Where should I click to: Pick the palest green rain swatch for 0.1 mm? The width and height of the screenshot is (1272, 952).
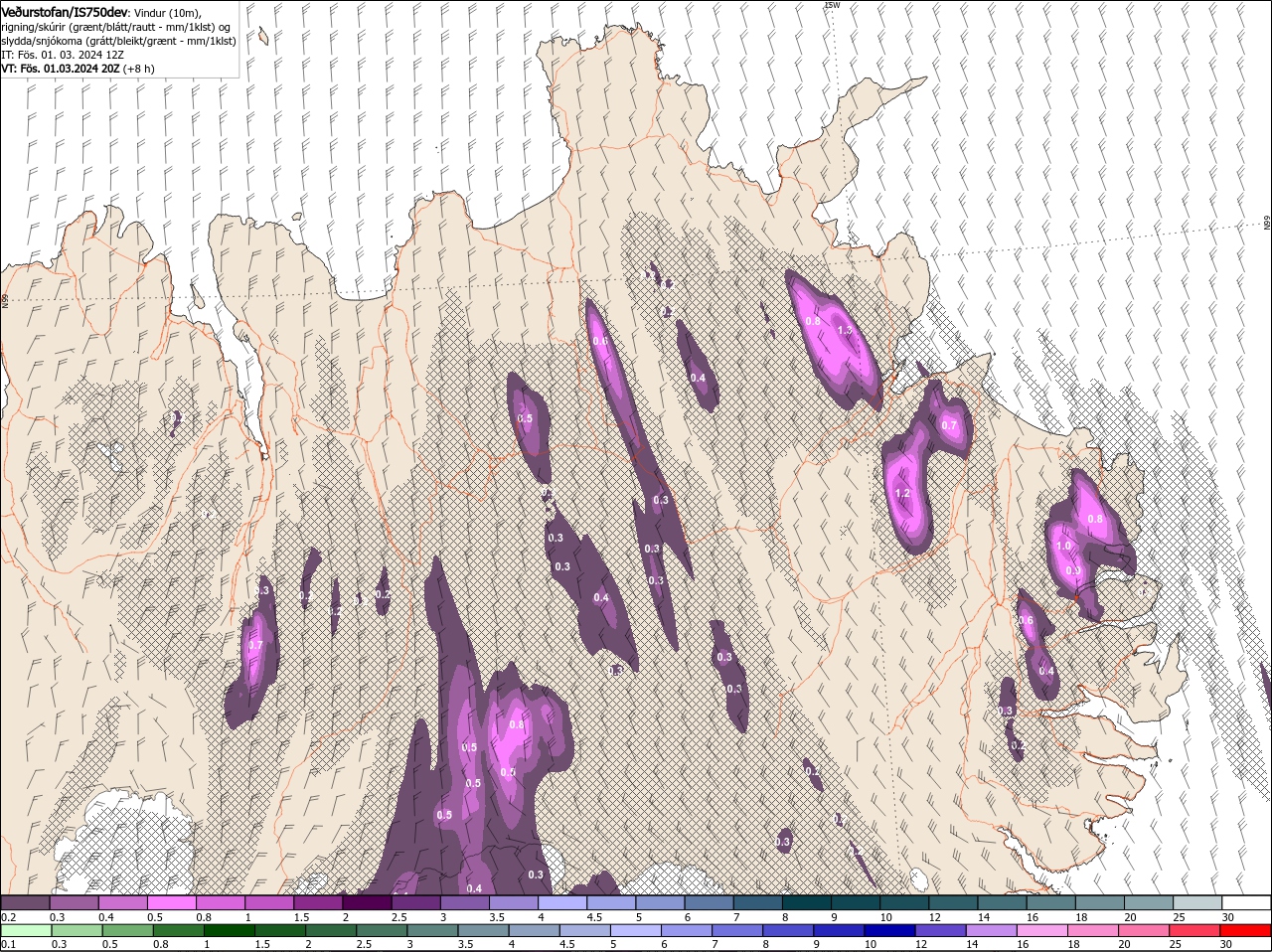25,930
